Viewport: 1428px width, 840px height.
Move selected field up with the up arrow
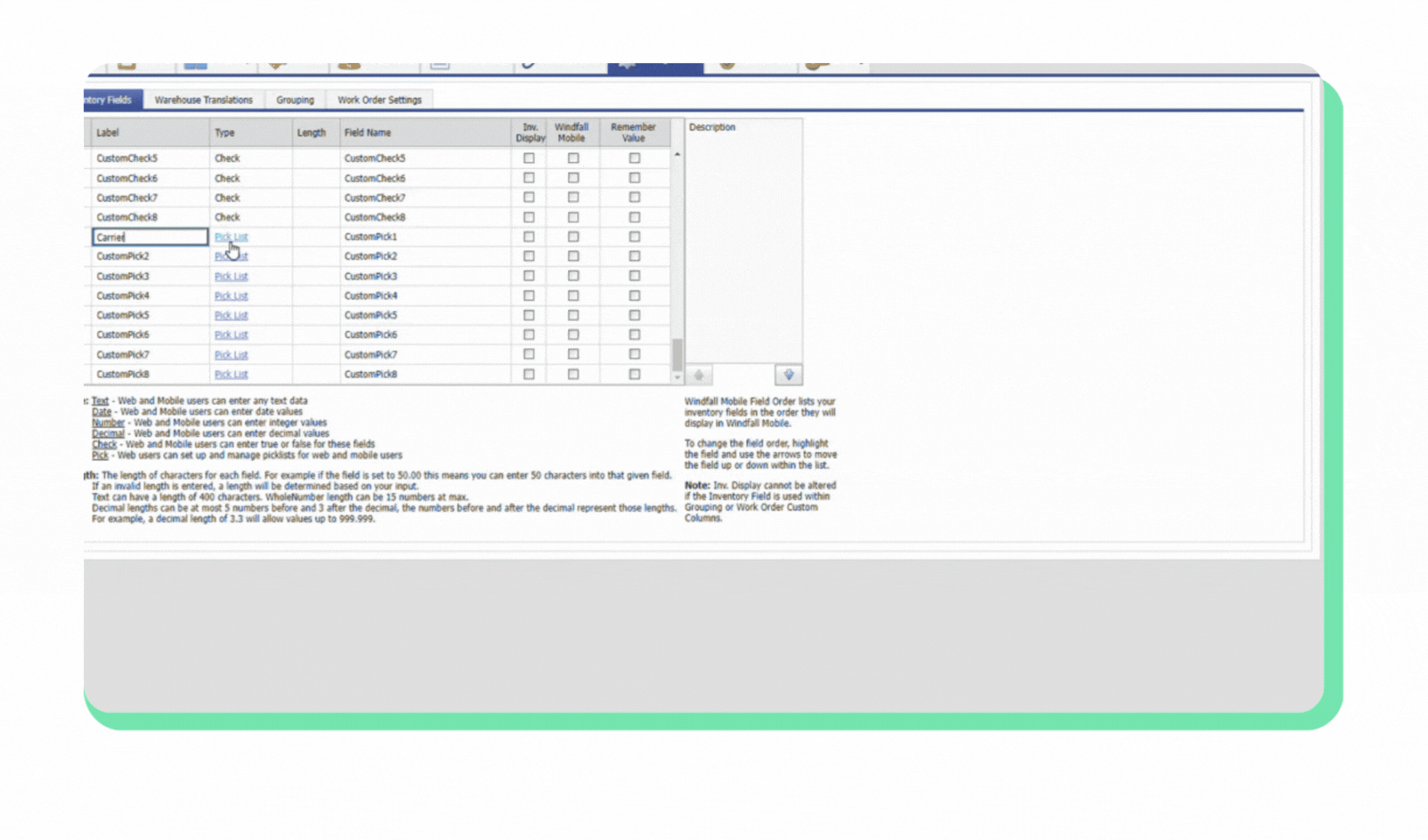[x=698, y=375]
